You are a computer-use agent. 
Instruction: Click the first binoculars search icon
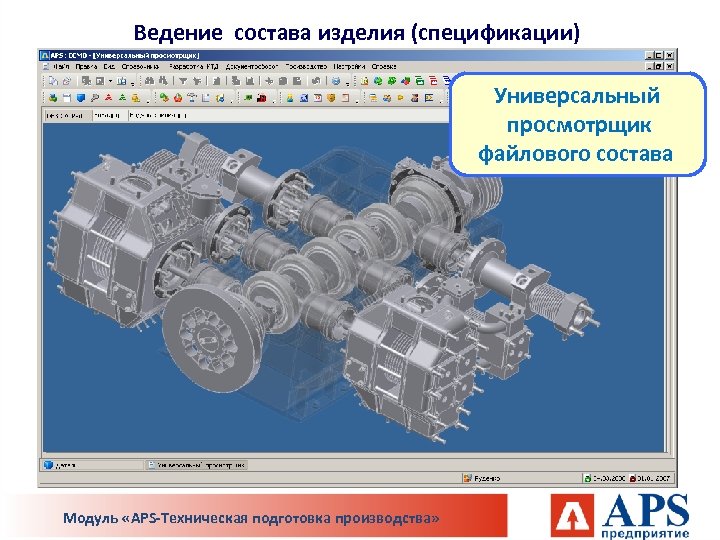pos(150,81)
